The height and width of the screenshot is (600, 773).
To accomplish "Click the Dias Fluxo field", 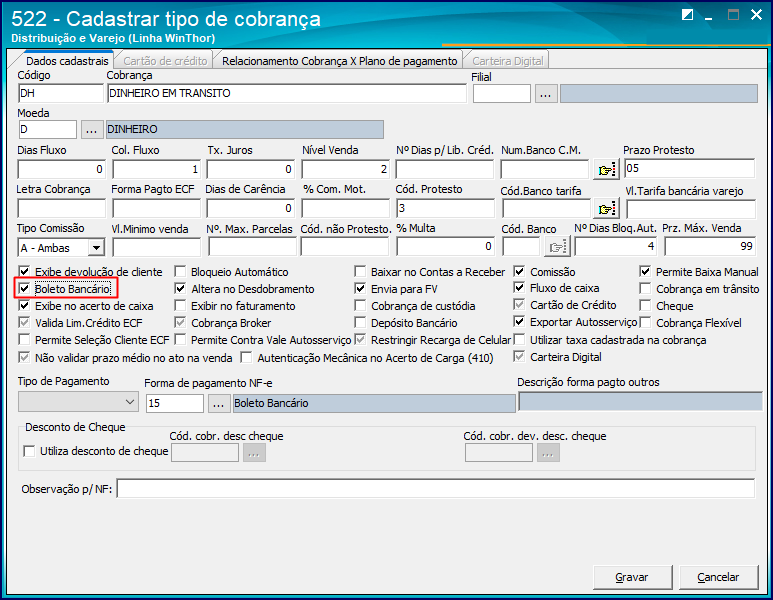I will point(61,169).
